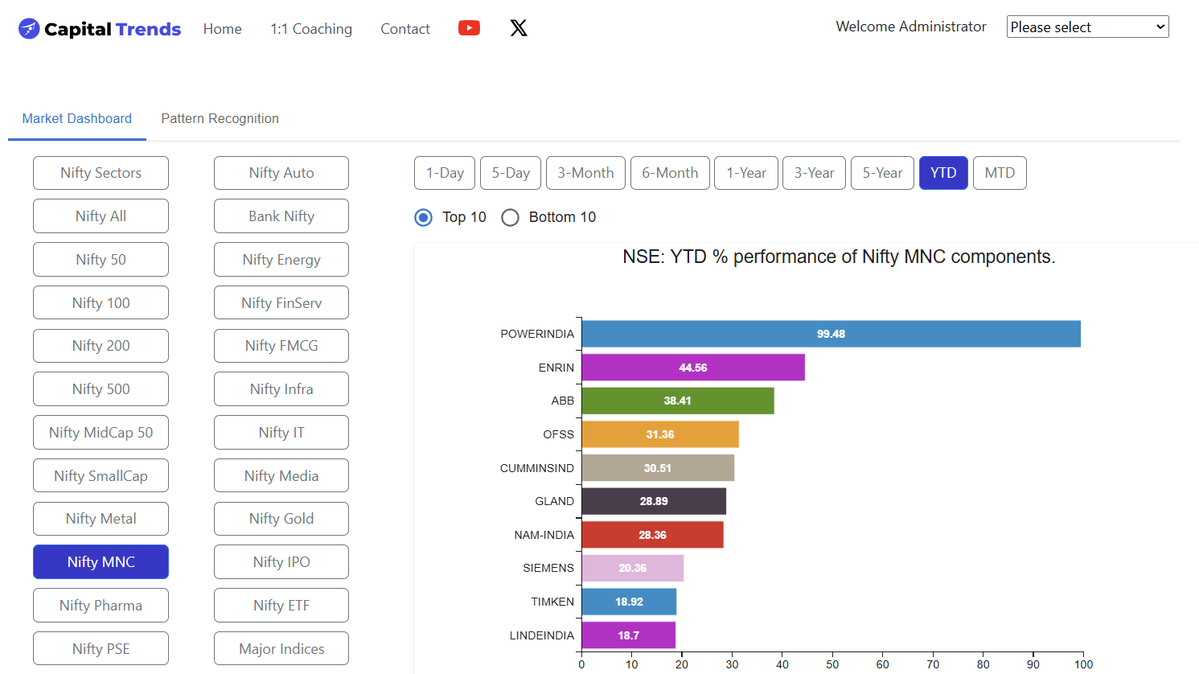Open the YouTube channel icon
This screenshot has height=674, width=1199.
(469, 28)
